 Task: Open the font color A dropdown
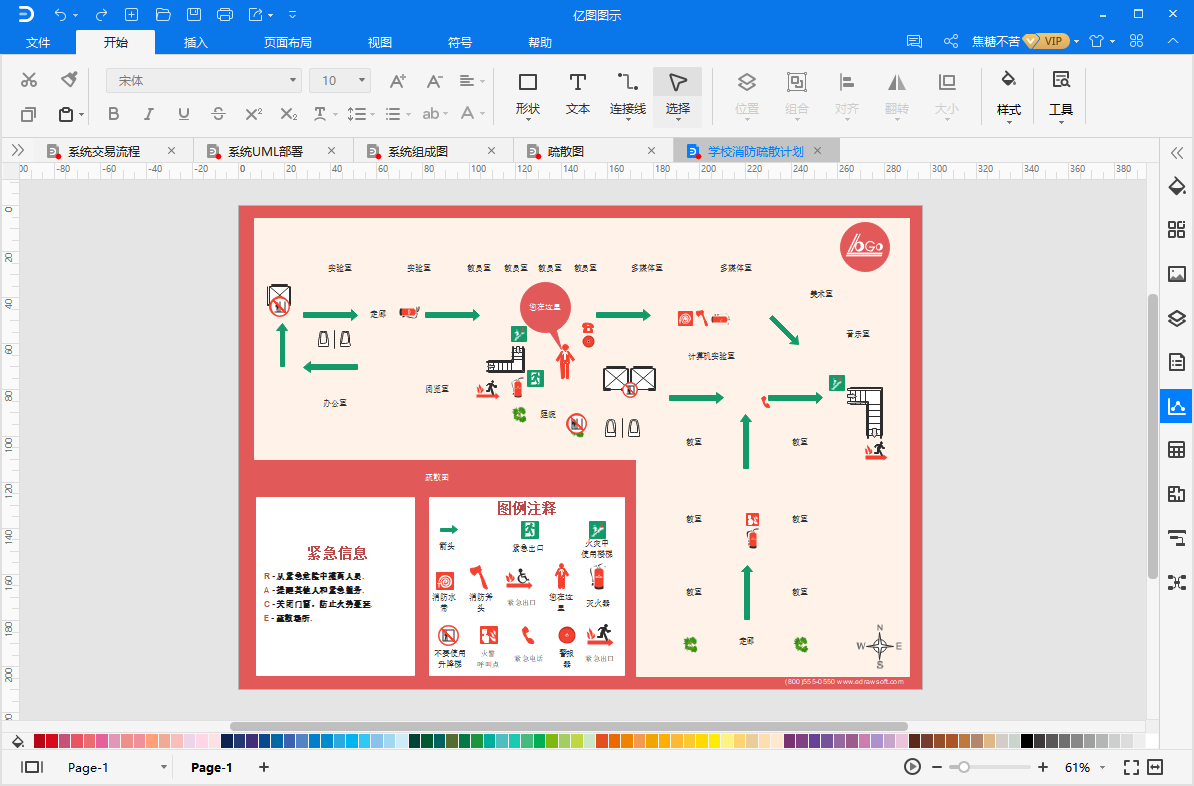[x=472, y=113]
